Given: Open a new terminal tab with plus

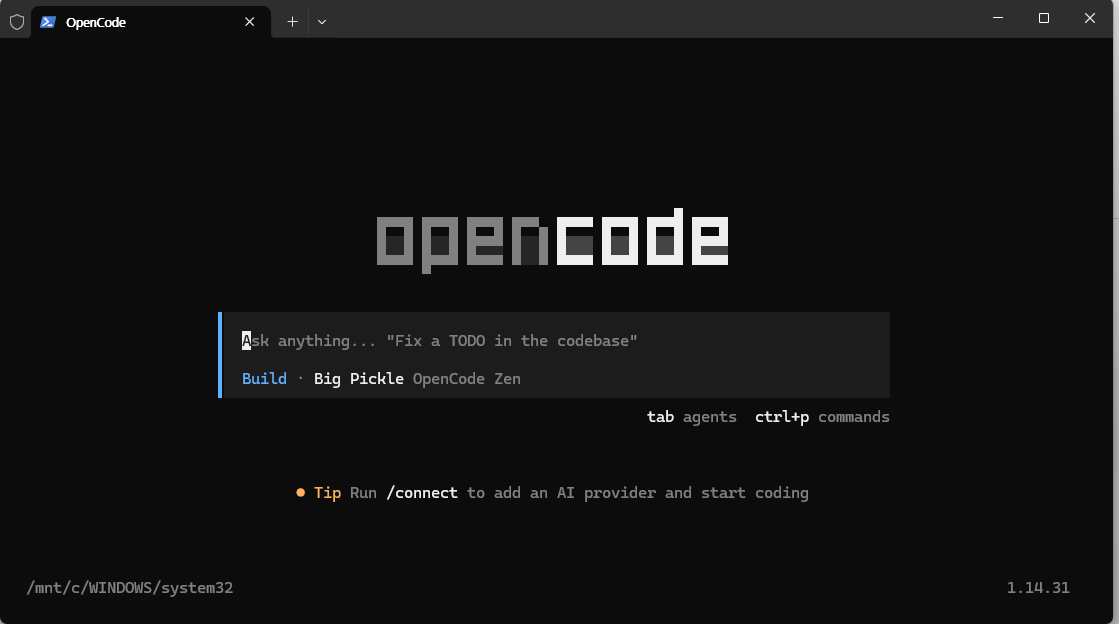Looking at the screenshot, I should pyautogui.click(x=292, y=22).
